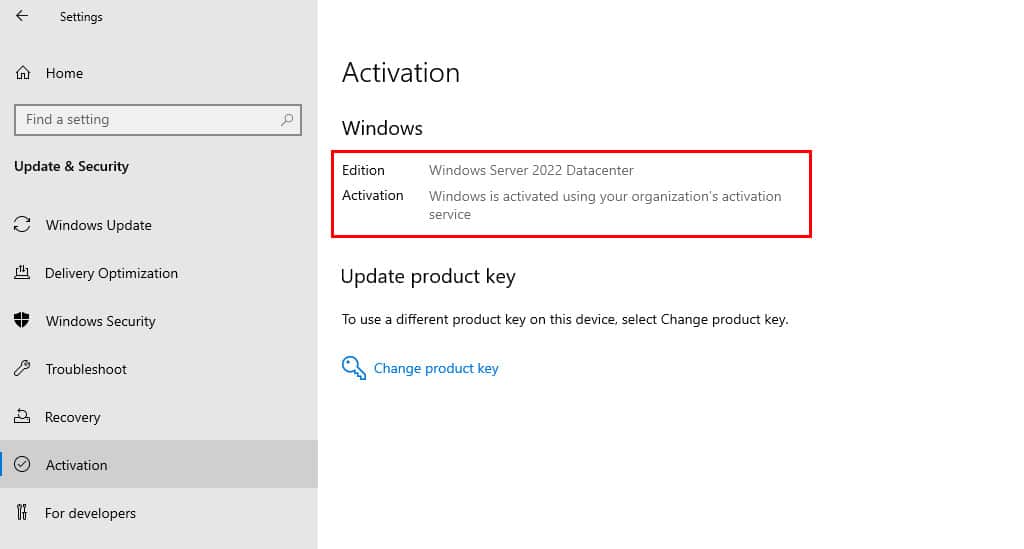This screenshot has width=1024, height=549.
Task: Click the For developers tools icon
Action: tap(22, 512)
